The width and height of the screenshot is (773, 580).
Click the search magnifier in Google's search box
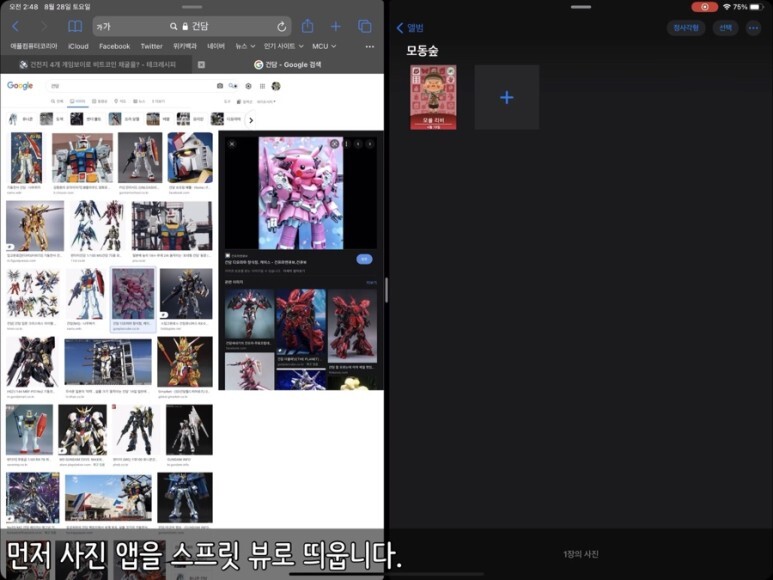pyautogui.click(x=233, y=86)
